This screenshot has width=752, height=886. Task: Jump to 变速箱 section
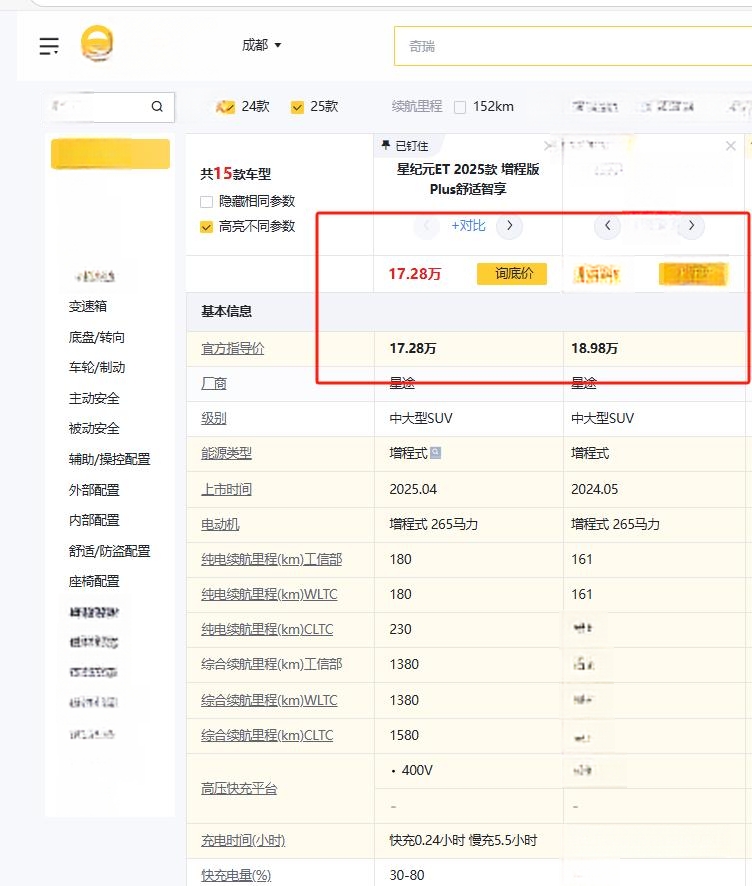pos(88,306)
